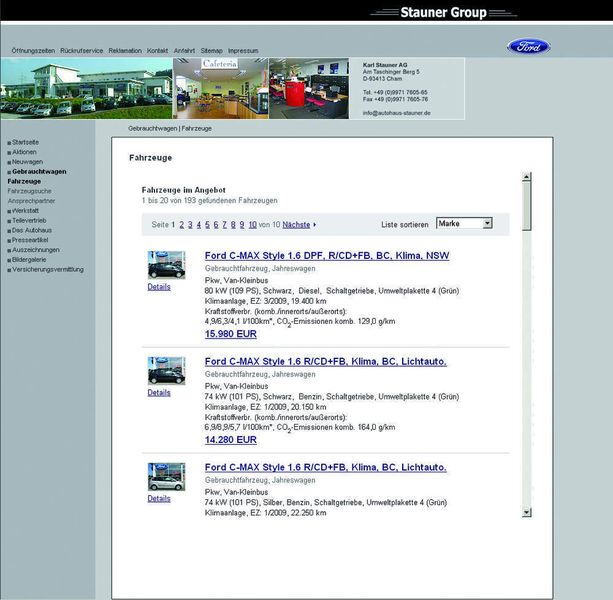Open Auszeichnungen in the sidebar

click(x=36, y=250)
